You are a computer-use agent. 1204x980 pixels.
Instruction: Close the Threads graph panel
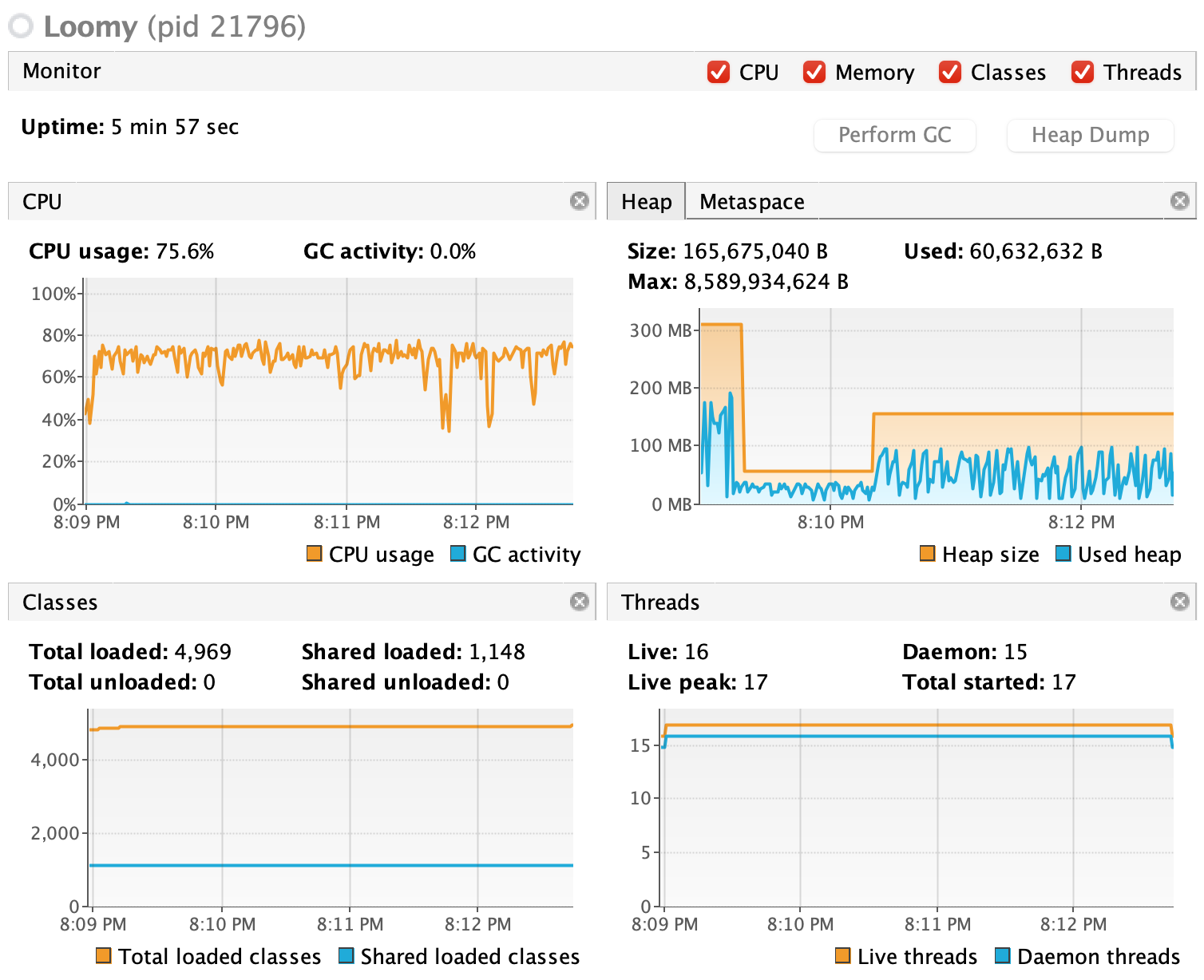1179,602
